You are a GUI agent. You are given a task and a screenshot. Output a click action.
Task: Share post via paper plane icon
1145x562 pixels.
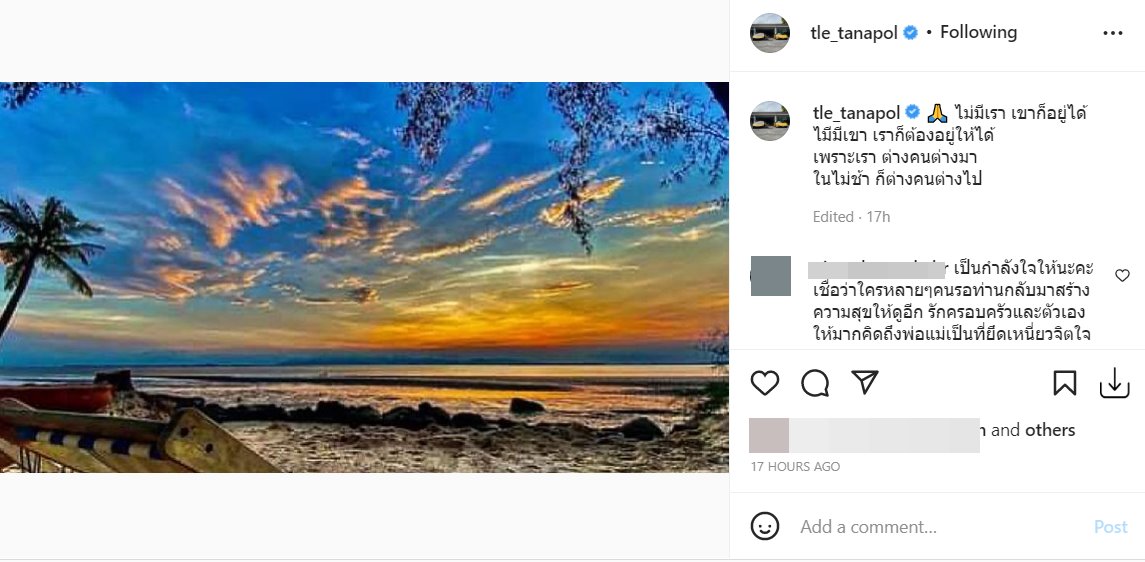pos(864,383)
